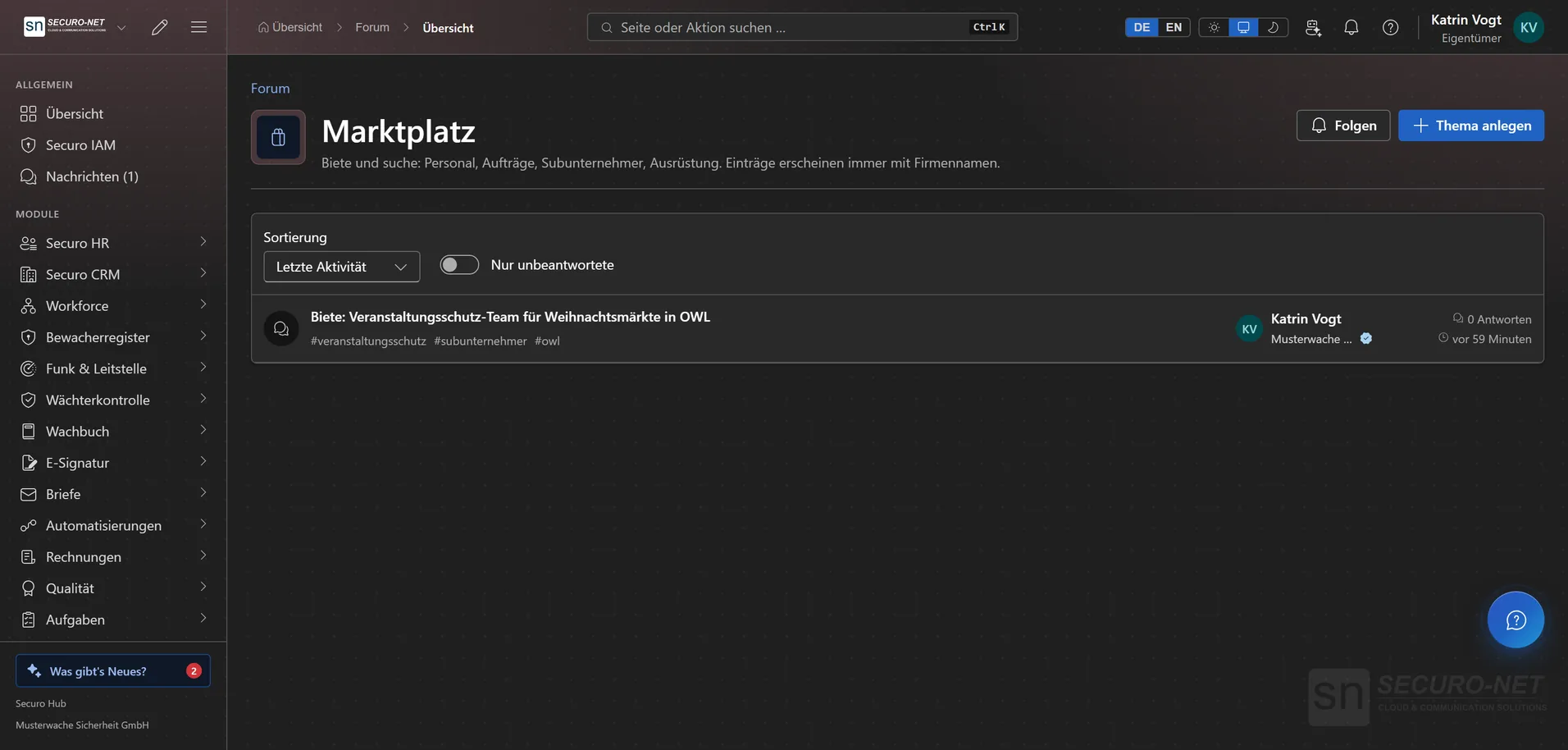Click the post author's KV avatar

1249,328
